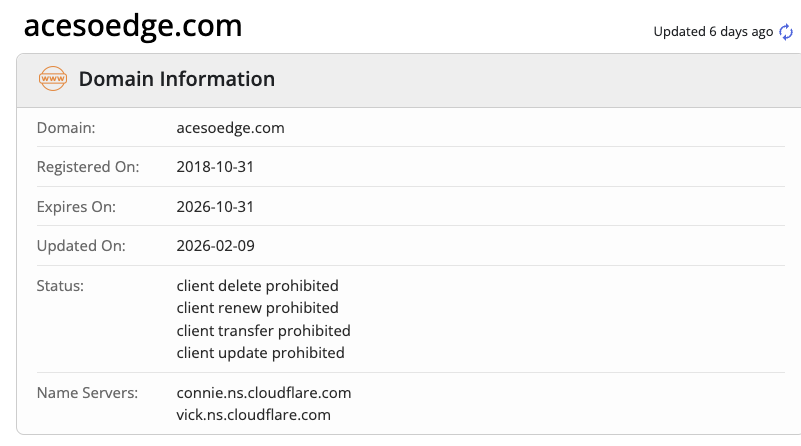Click the client renew prohibited status

point(257,308)
